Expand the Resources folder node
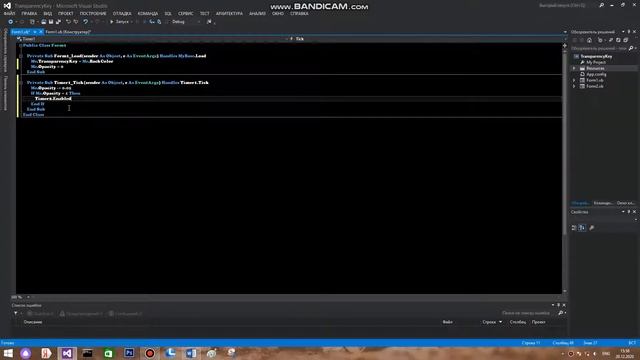Screen dimensions: 640x360 click(x=574, y=68)
